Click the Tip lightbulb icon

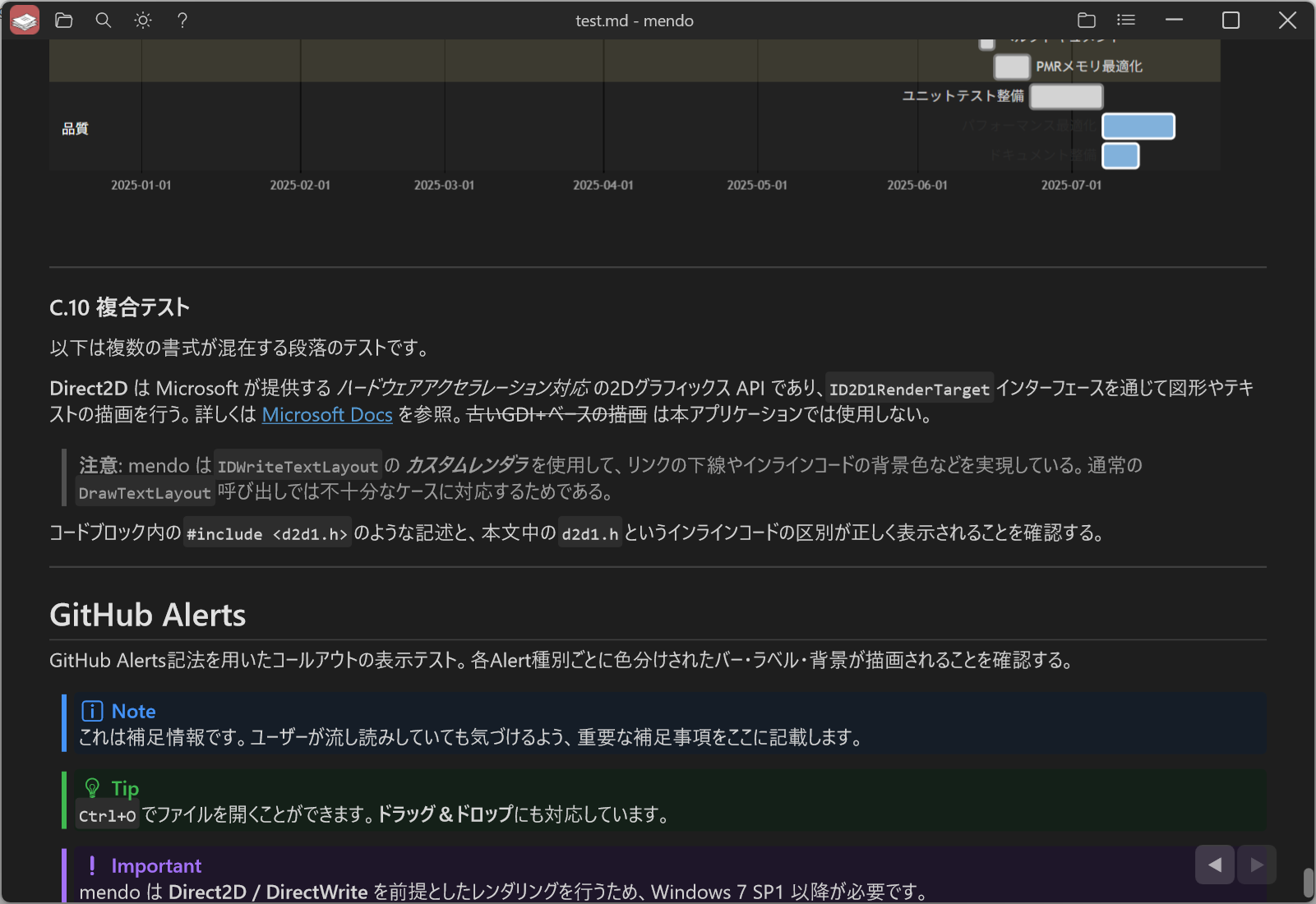pyautogui.click(x=92, y=788)
